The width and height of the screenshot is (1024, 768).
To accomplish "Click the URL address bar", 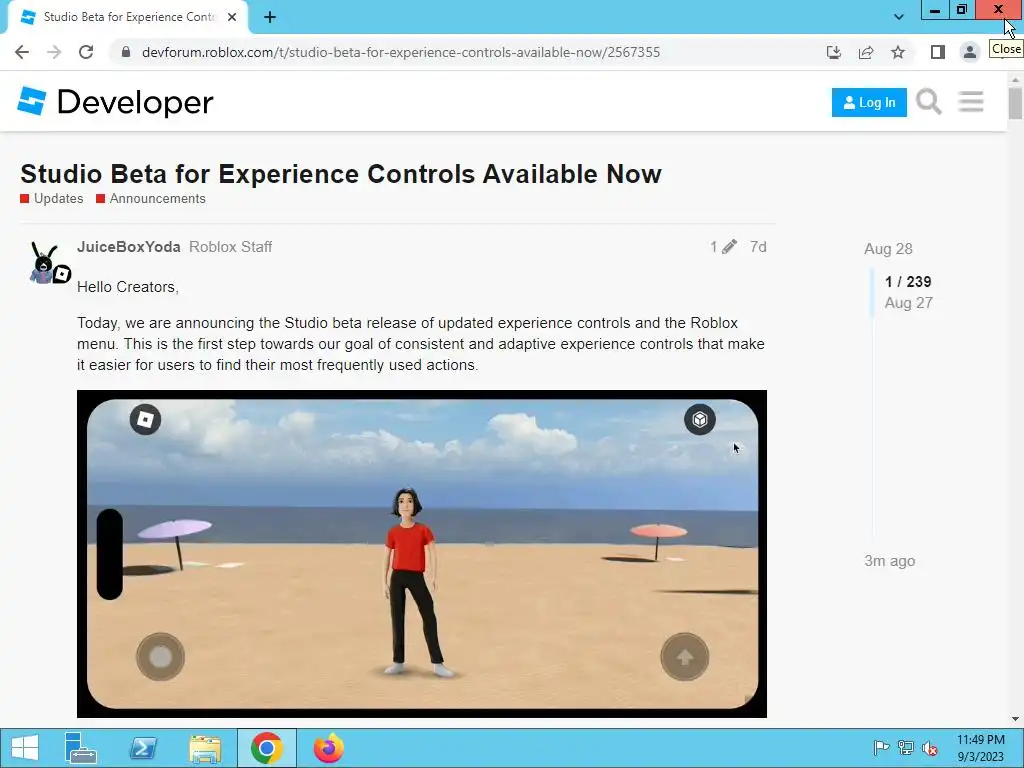I will pos(400,52).
